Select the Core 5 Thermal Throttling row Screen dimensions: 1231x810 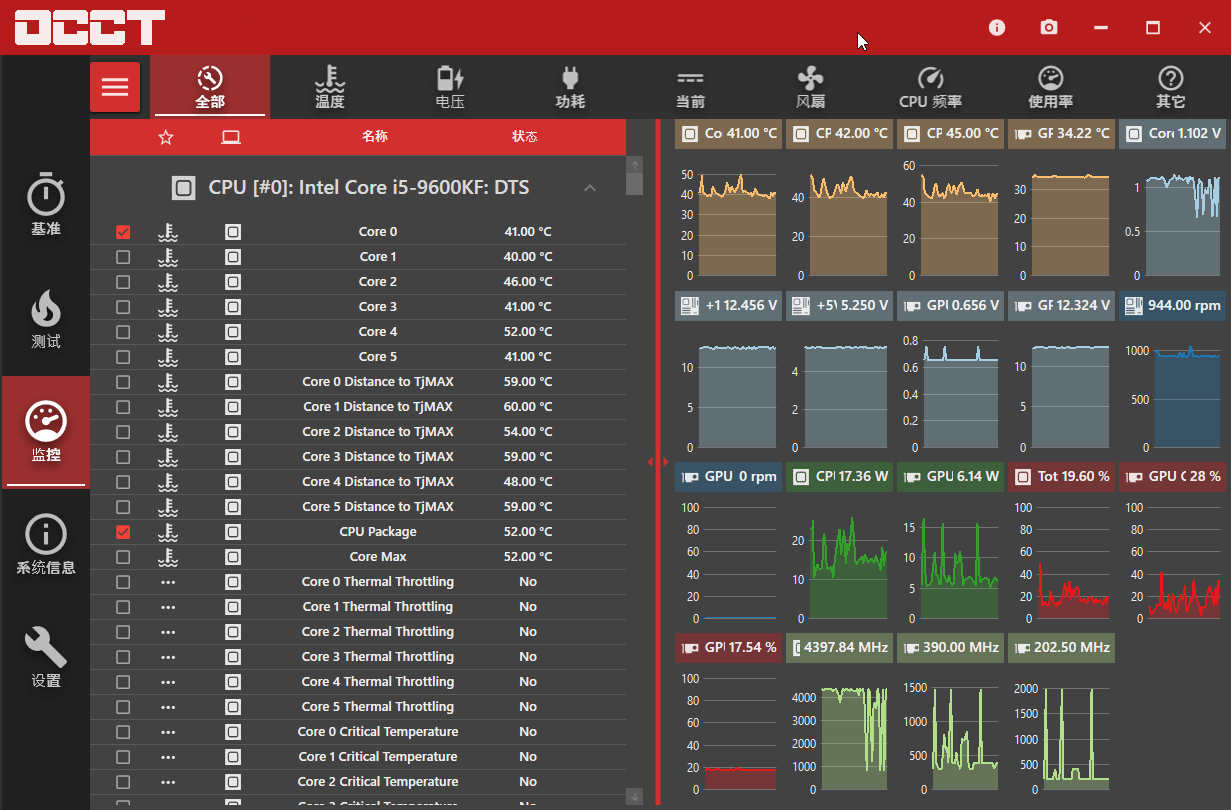coord(358,707)
